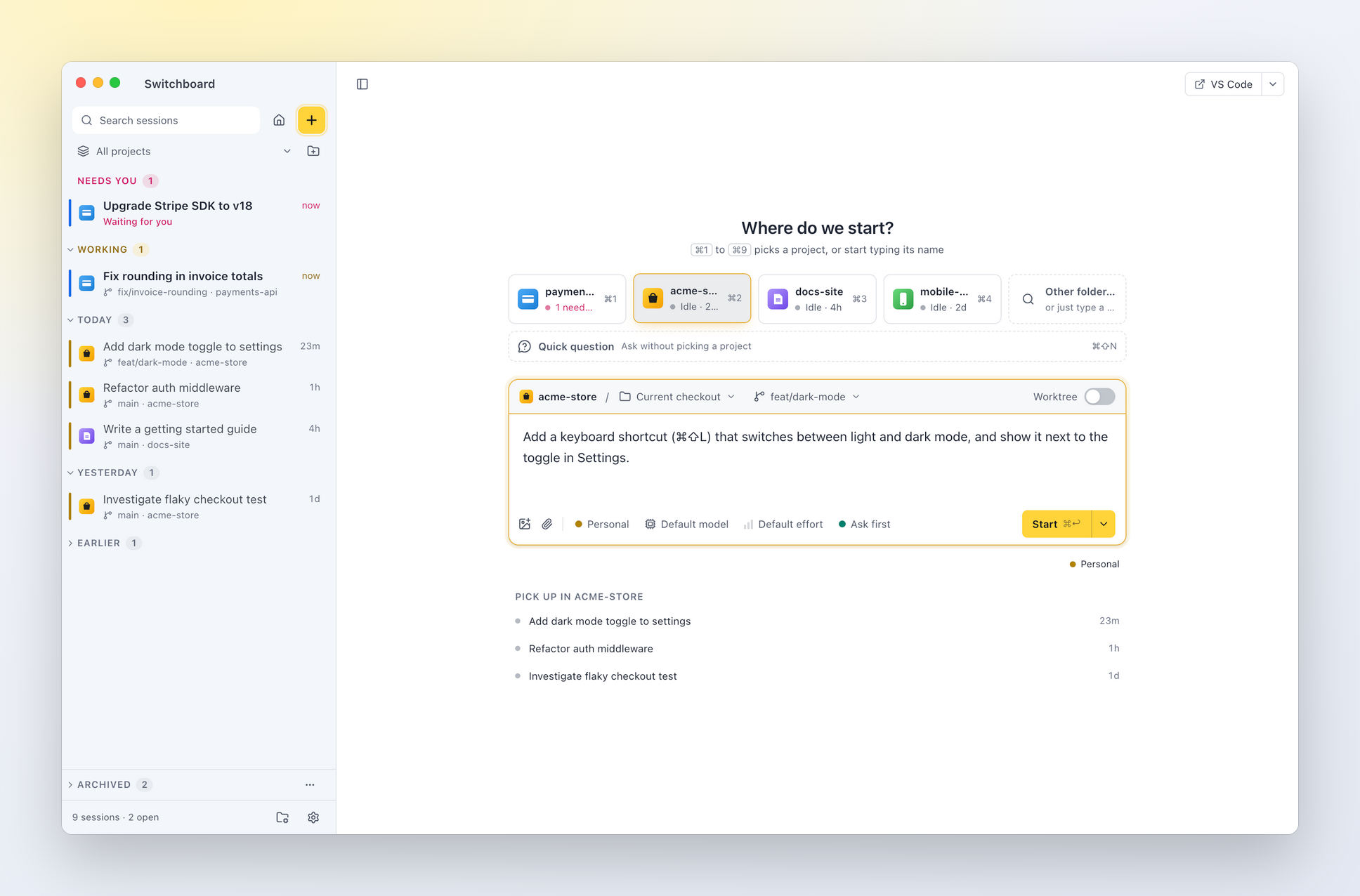Open settings gear in sidebar footer
Viewport: 1360px width, 896px height.
(x=313, y=817)
